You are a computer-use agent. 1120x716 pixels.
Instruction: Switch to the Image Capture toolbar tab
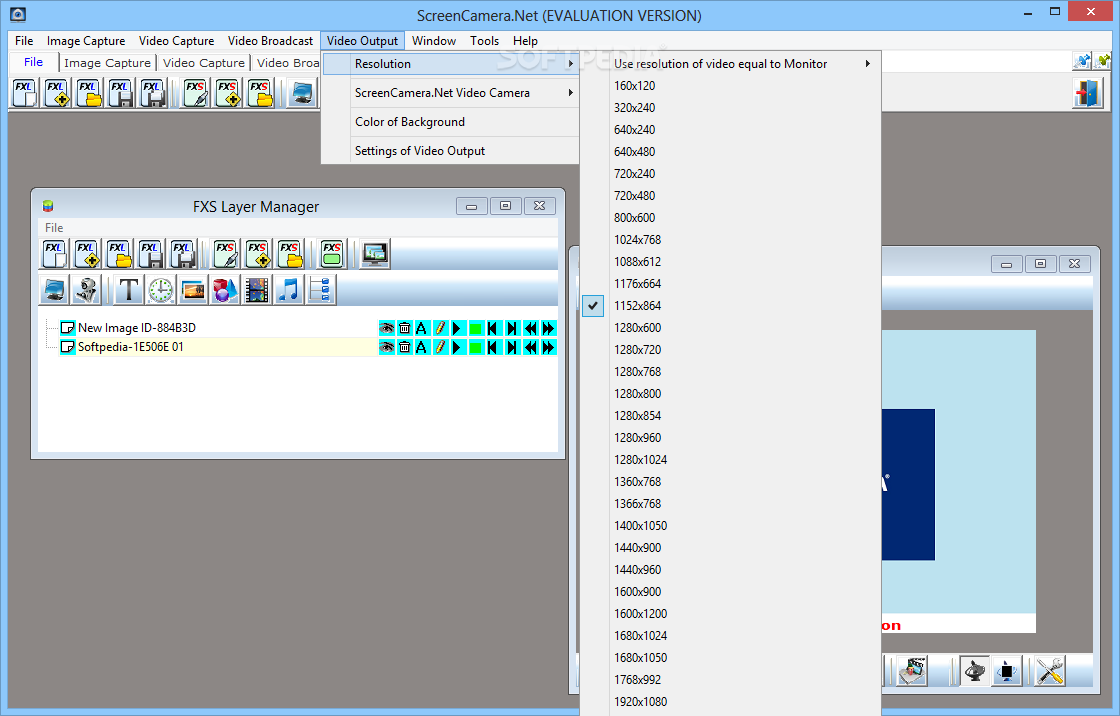pyautogui.click(x=107, y=63)
